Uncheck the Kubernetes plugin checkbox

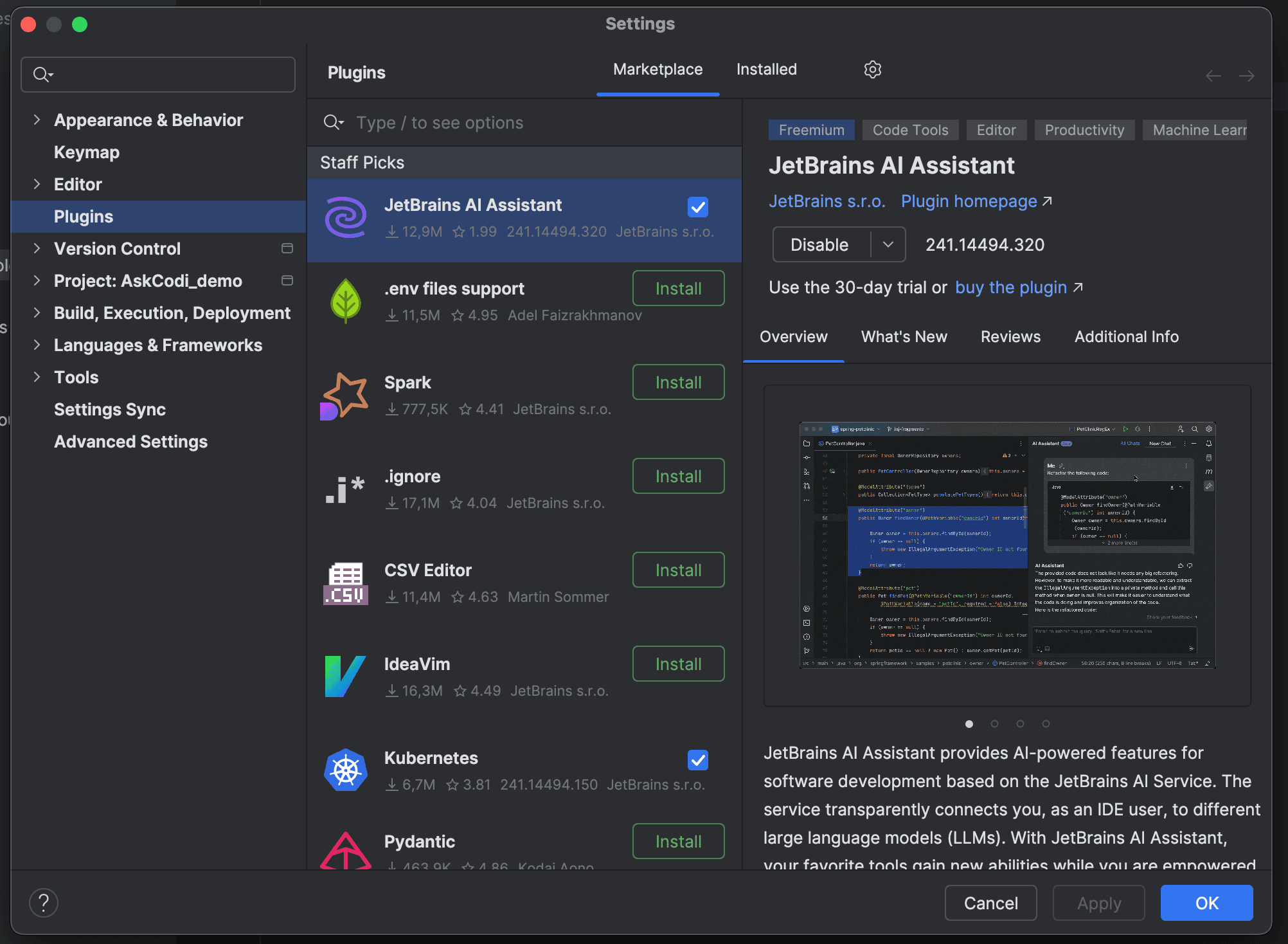(x=698, y=760)
